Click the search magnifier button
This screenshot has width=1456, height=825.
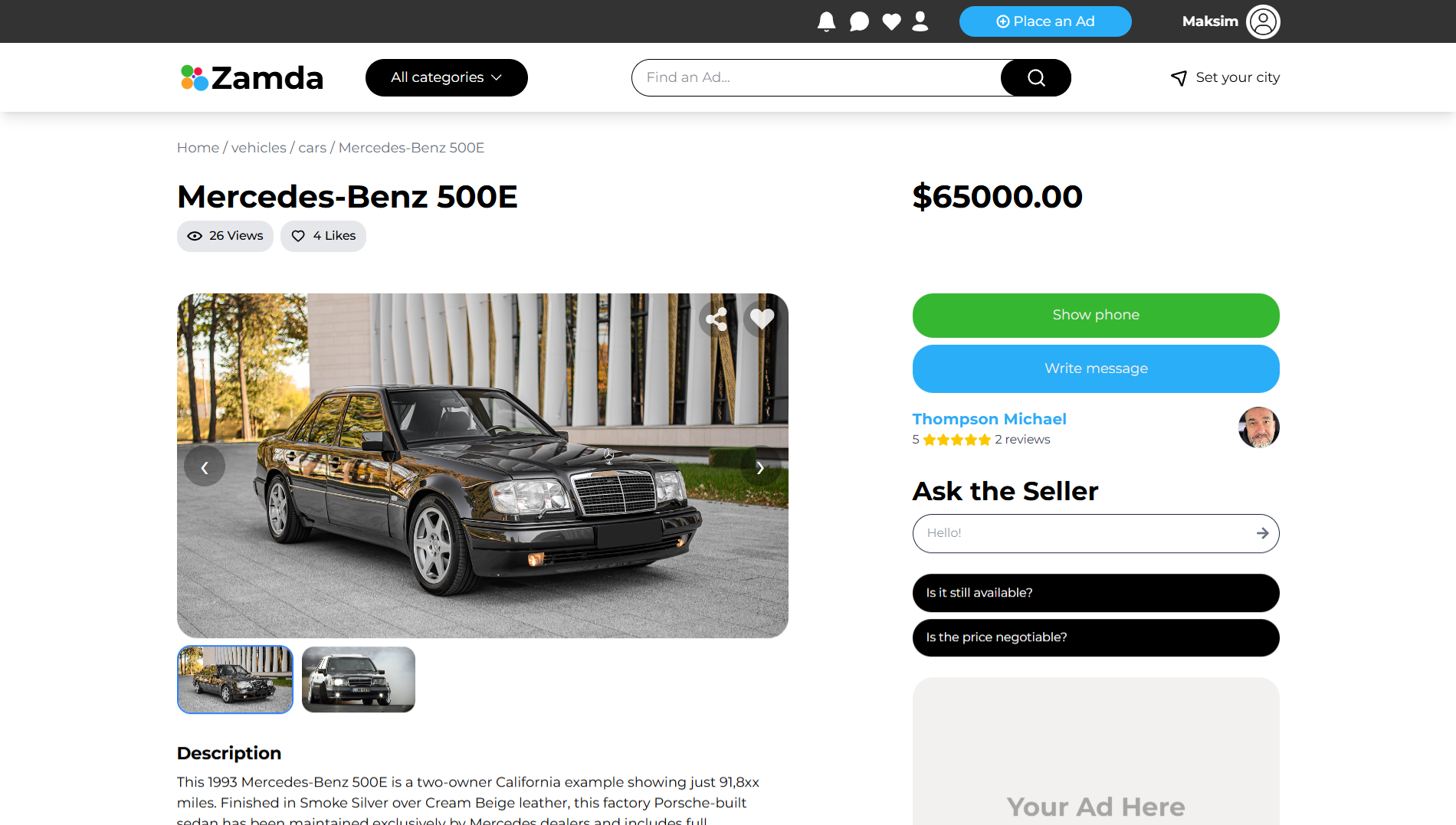click(1036, 77)
